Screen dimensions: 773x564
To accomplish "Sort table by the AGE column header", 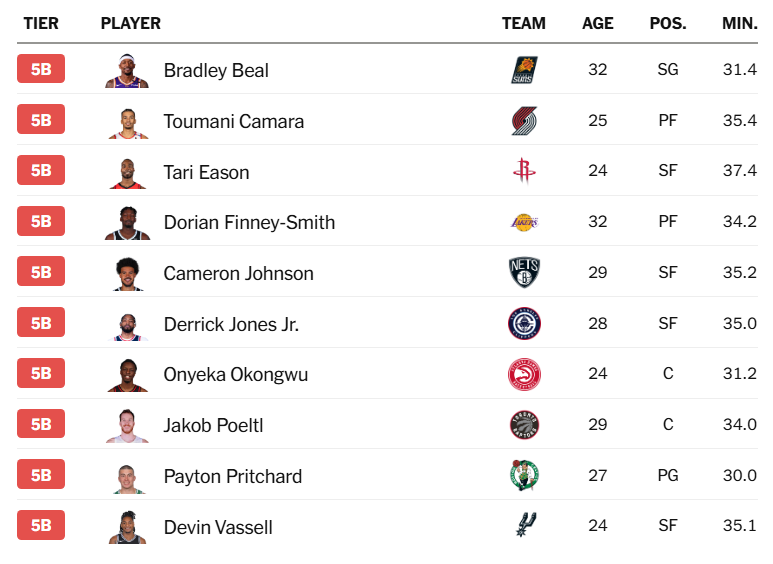I will pos(598,23).
